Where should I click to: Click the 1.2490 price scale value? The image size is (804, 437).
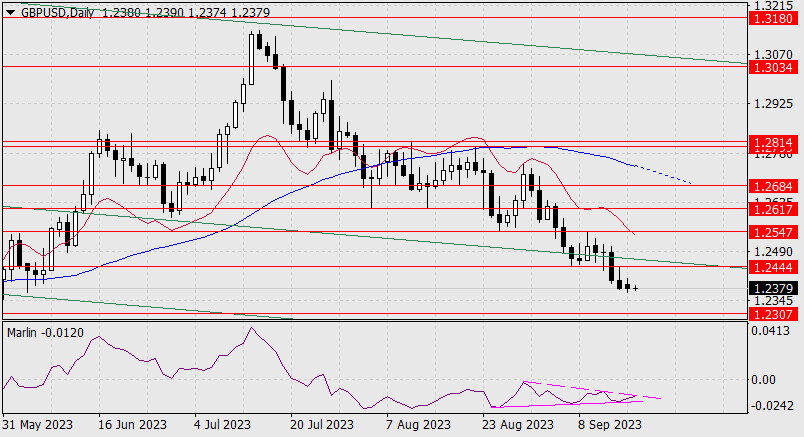pos(773,252)
